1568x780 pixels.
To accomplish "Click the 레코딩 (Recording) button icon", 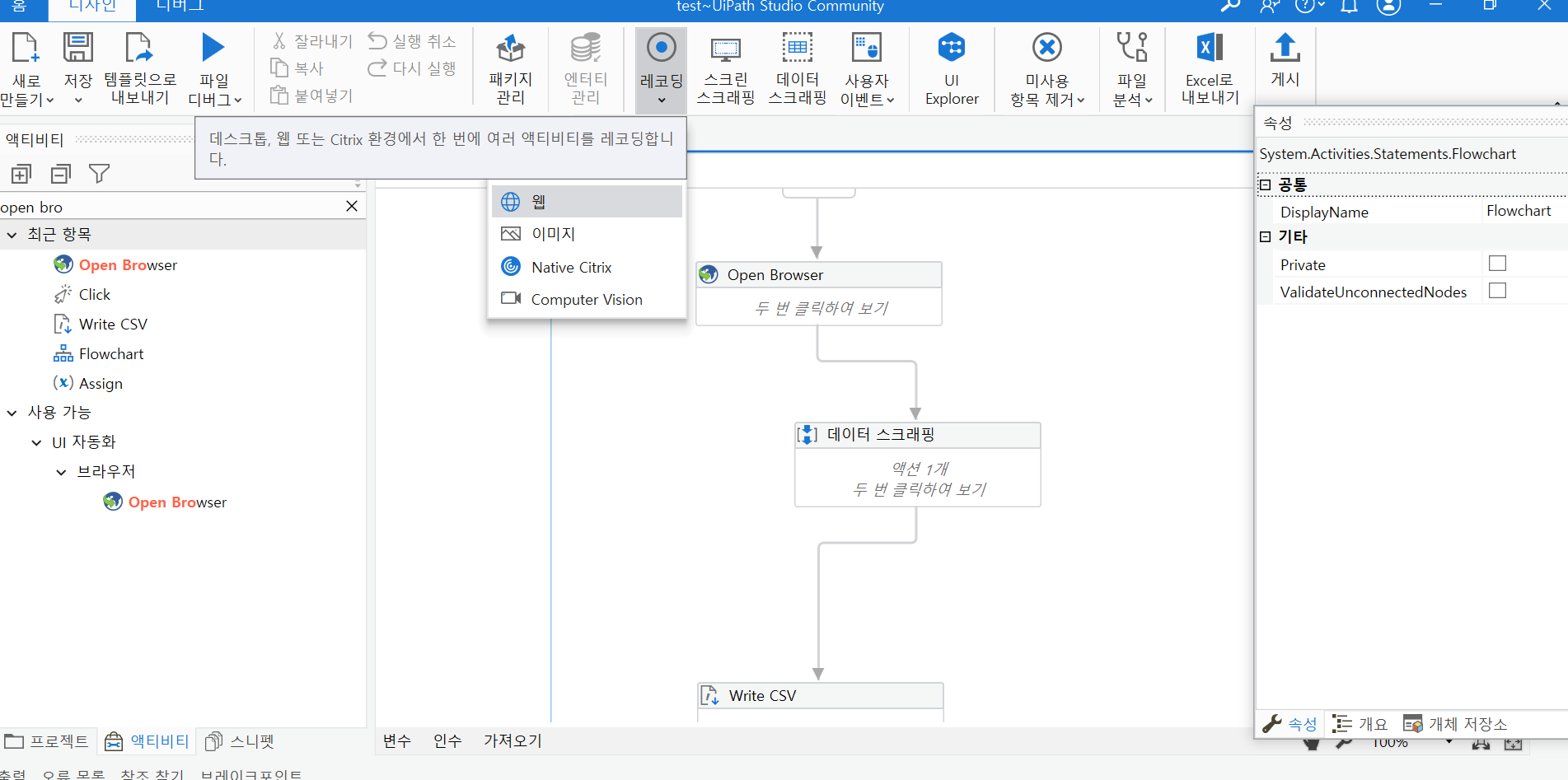I will [661, 48].
